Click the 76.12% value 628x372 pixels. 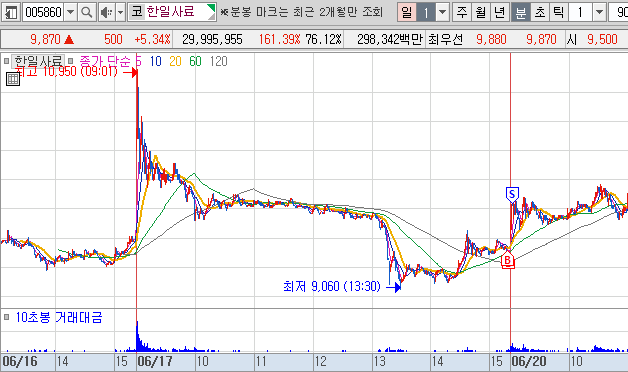pos(323,39)
